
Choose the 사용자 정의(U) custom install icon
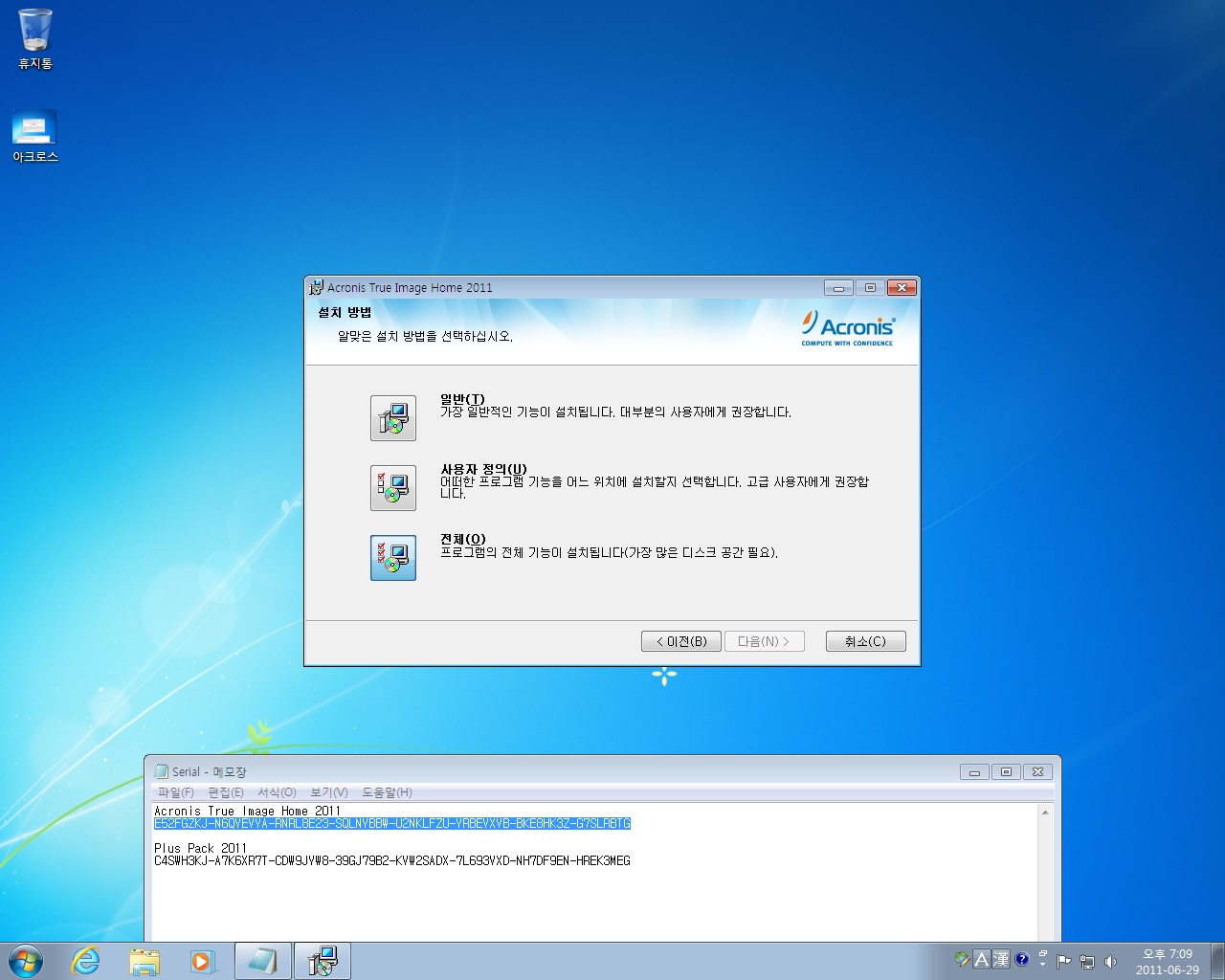pyautogui.click(x=393, y=488)
